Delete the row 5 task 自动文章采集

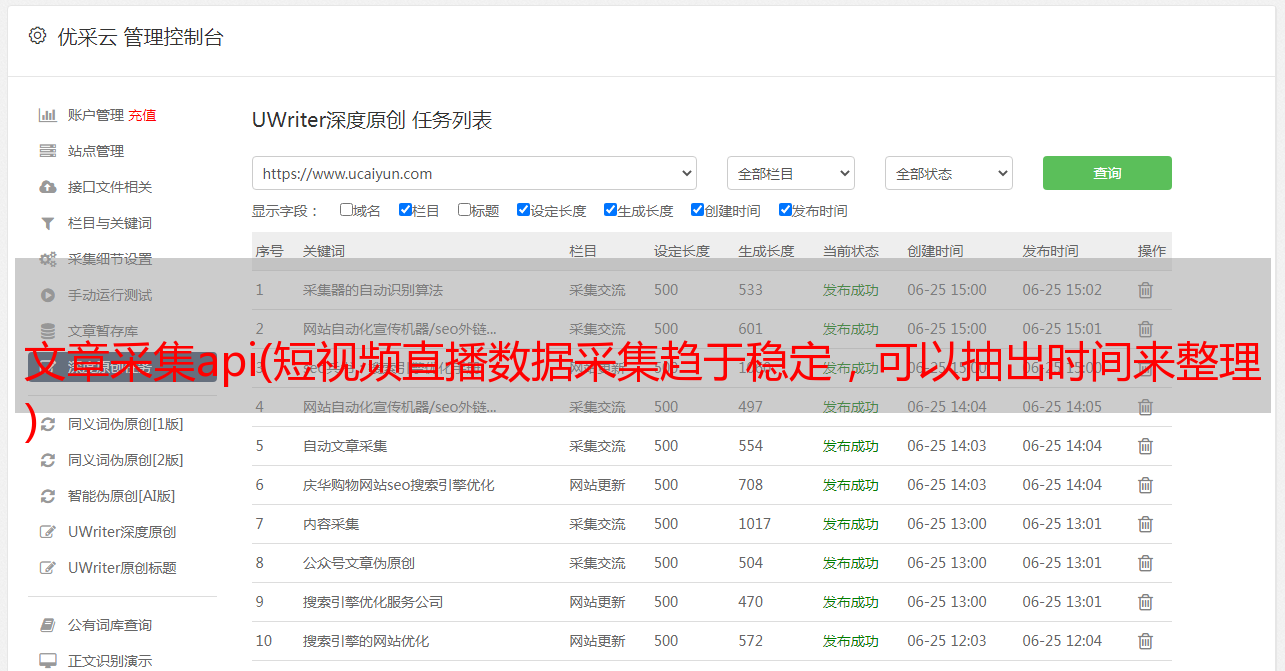tap(1146, 446)
